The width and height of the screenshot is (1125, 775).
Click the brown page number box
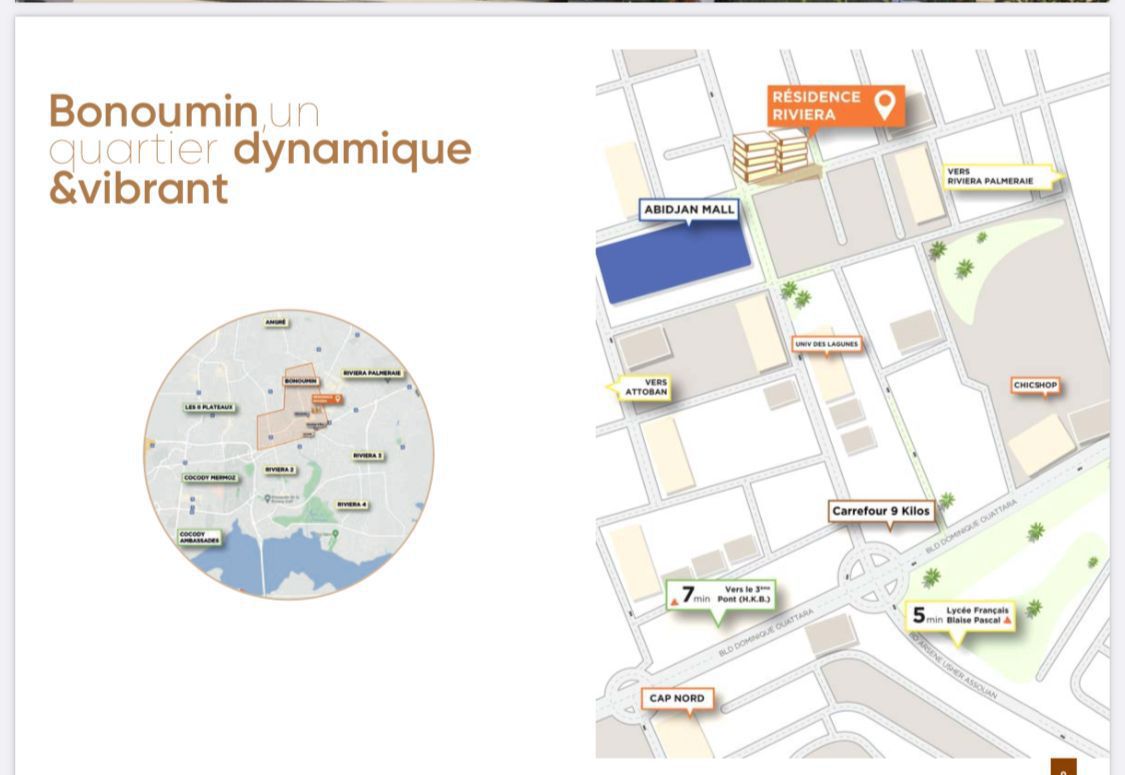coord(1063,768)
